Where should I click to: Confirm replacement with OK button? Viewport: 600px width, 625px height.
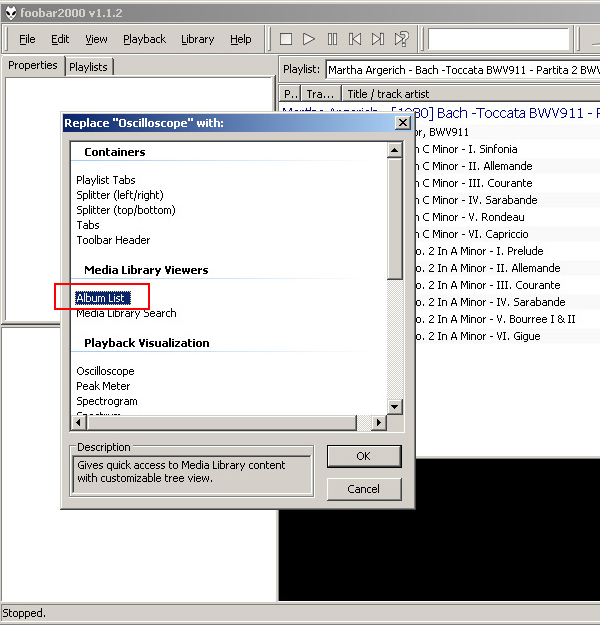point(364,456)
